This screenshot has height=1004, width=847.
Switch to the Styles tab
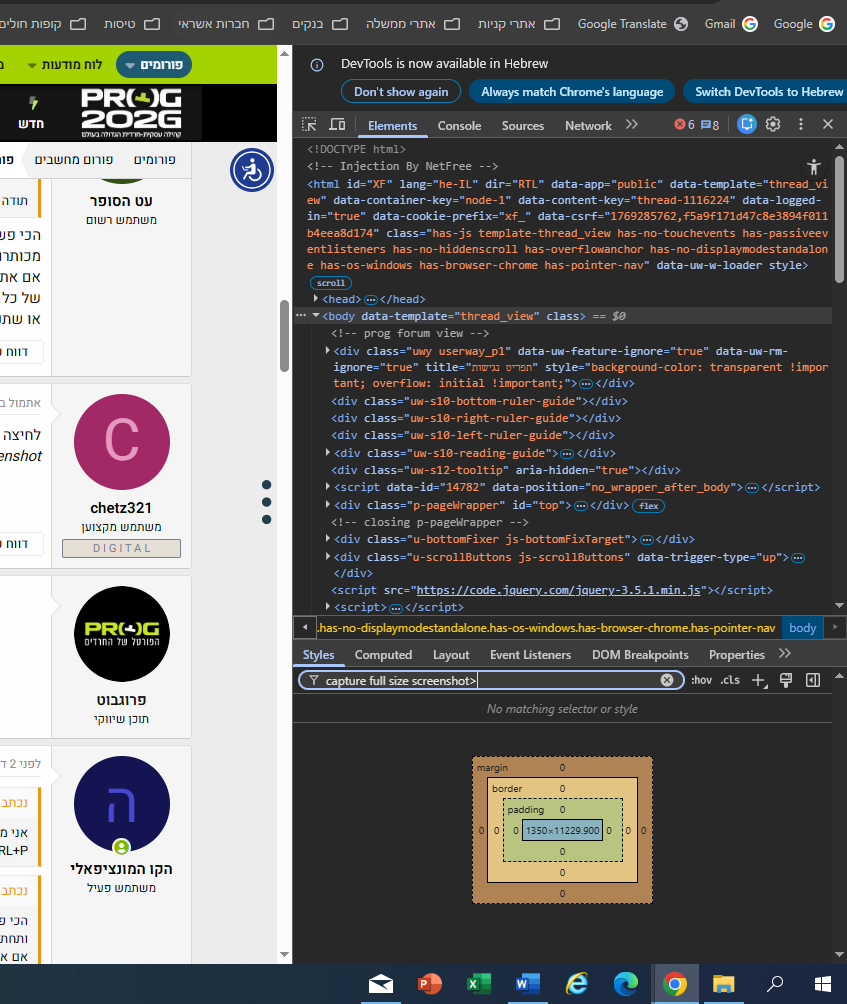(x=318, y=654)
